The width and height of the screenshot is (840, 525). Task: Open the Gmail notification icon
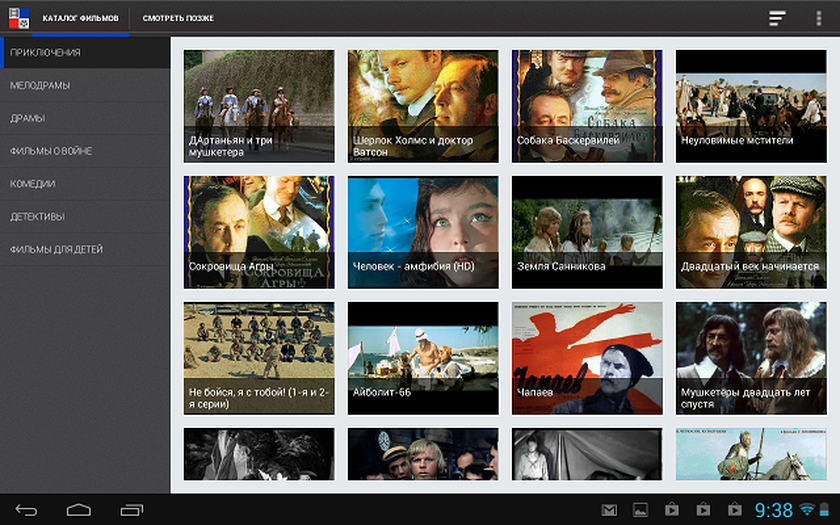tap(608, 510)
